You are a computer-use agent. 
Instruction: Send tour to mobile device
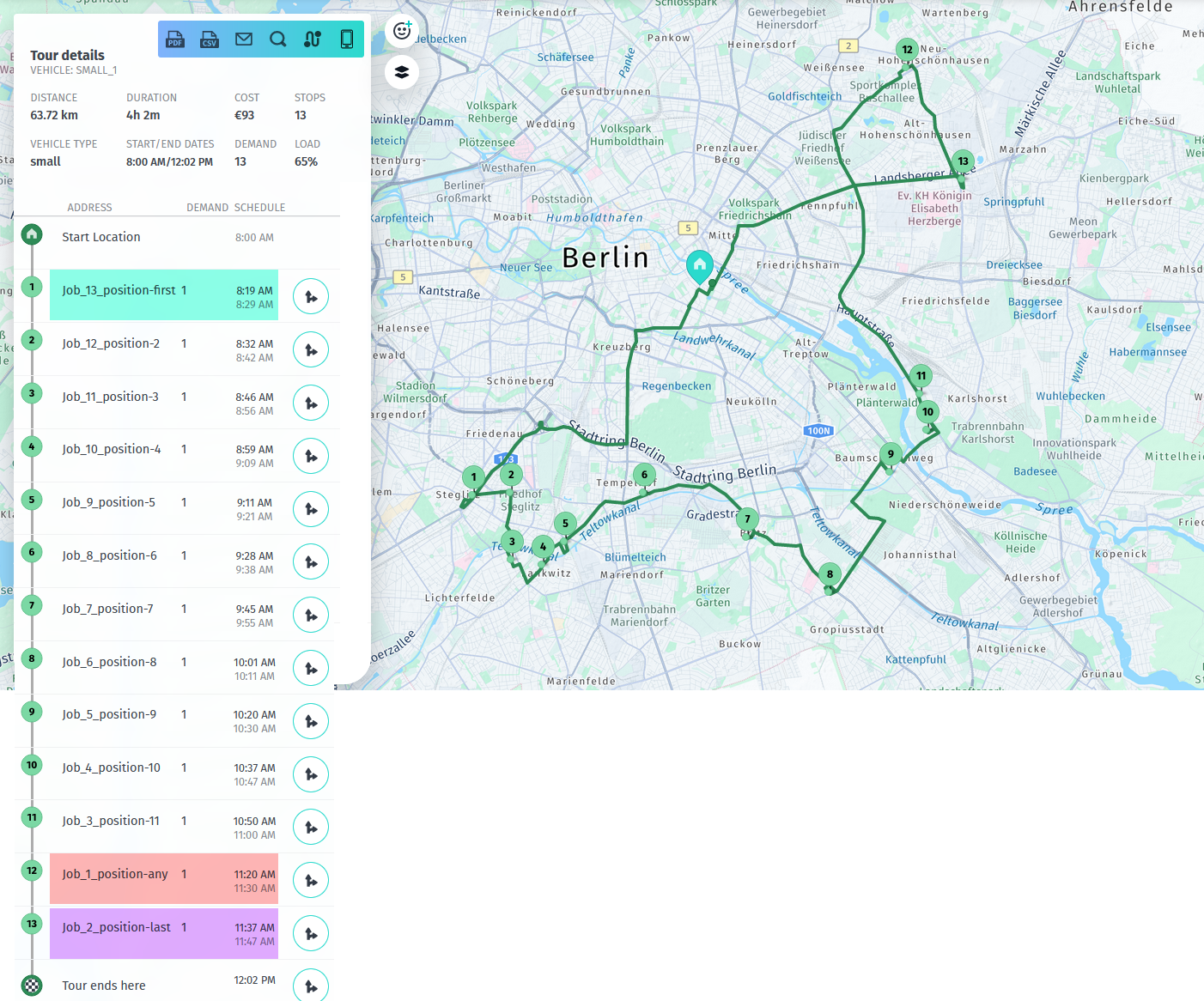click(x=346, y=39)
